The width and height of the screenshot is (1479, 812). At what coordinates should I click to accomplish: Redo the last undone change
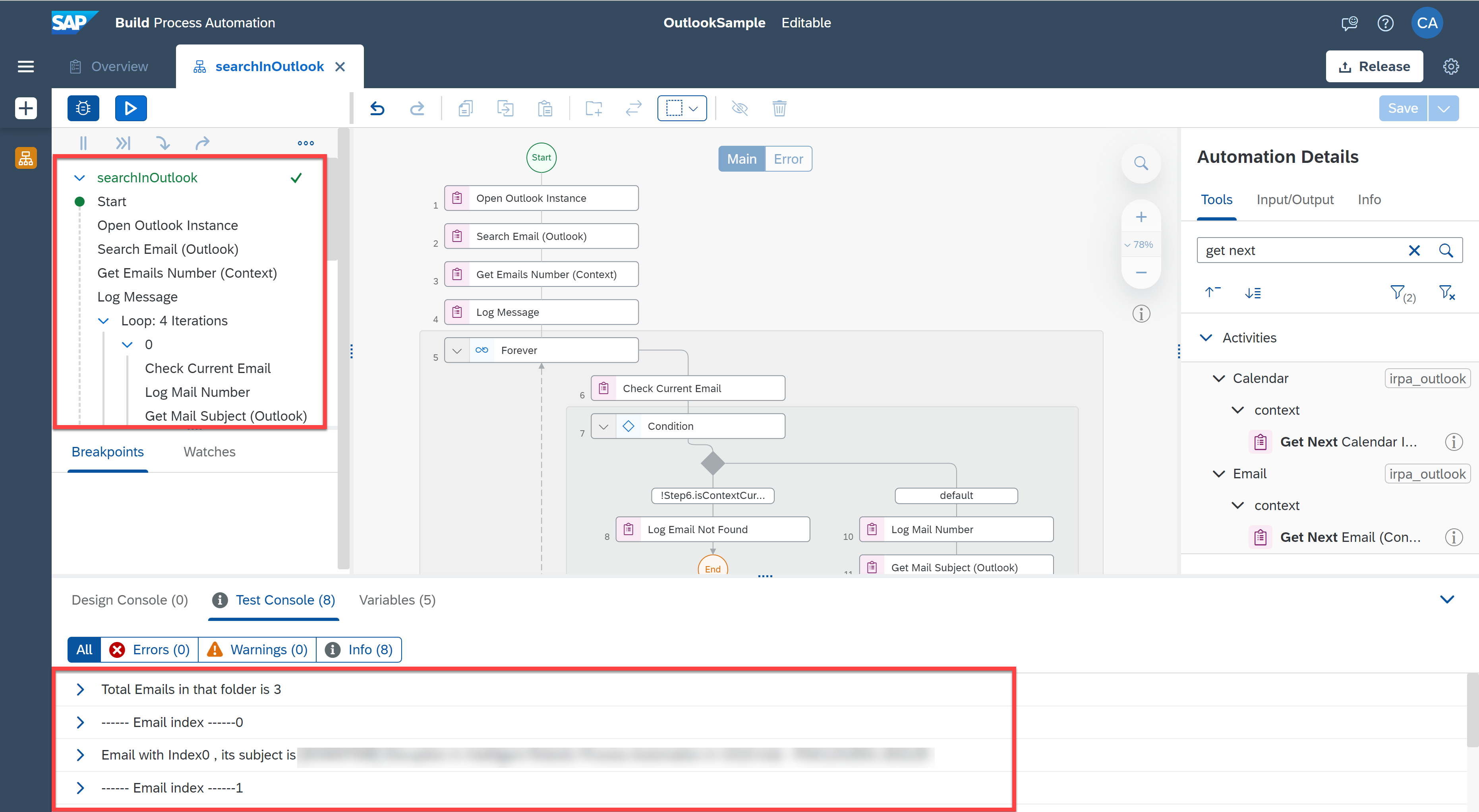417,108
